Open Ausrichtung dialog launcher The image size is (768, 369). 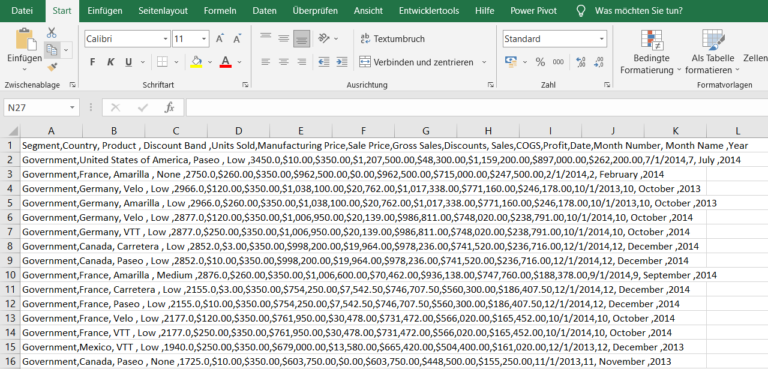tap(490, 85)
